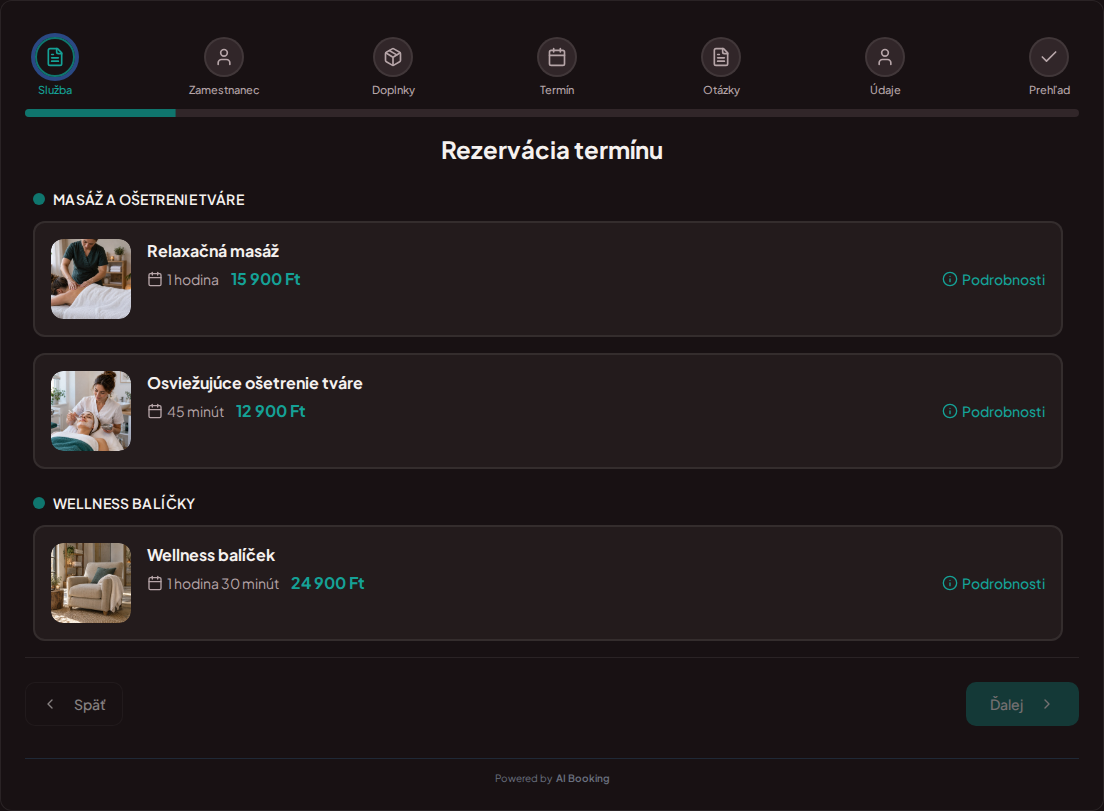
Task: Select the Údaje step person icon
Action: (885, 57)
